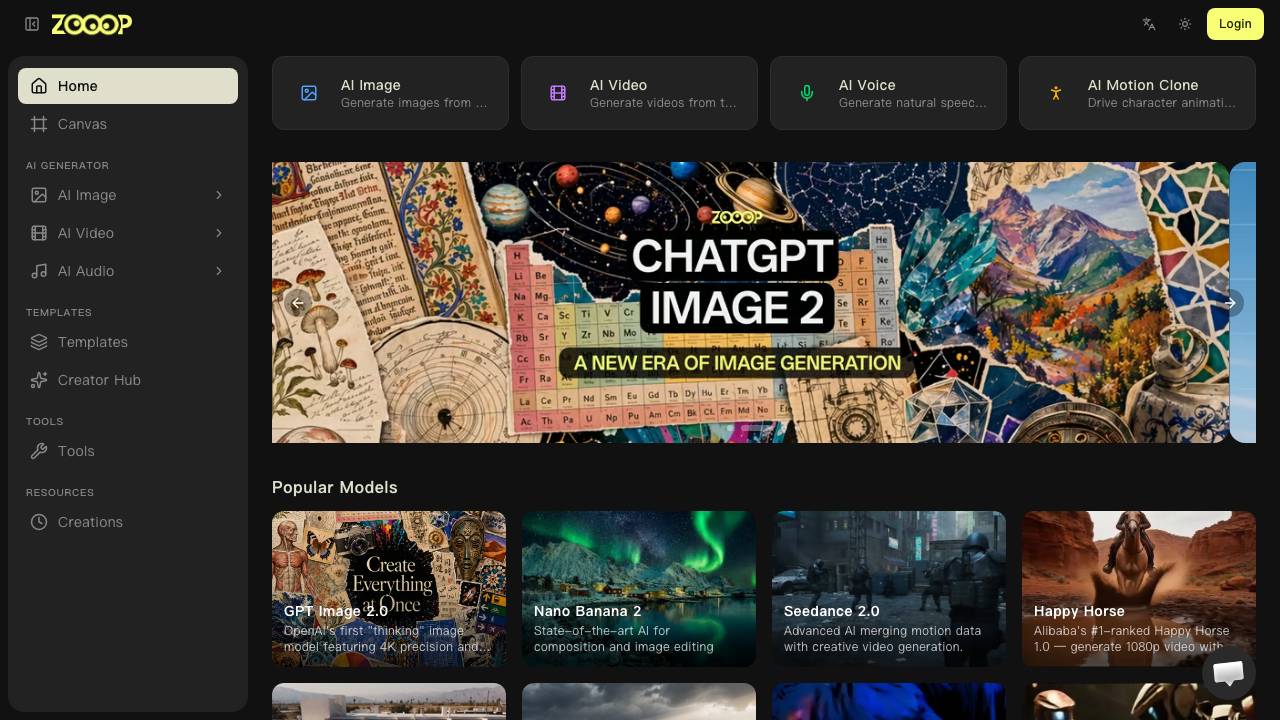Viewport: 1280px width, 720px height.
Task: Click the orange figure icon on AI Motion Clone
Action: (1056, 93)
